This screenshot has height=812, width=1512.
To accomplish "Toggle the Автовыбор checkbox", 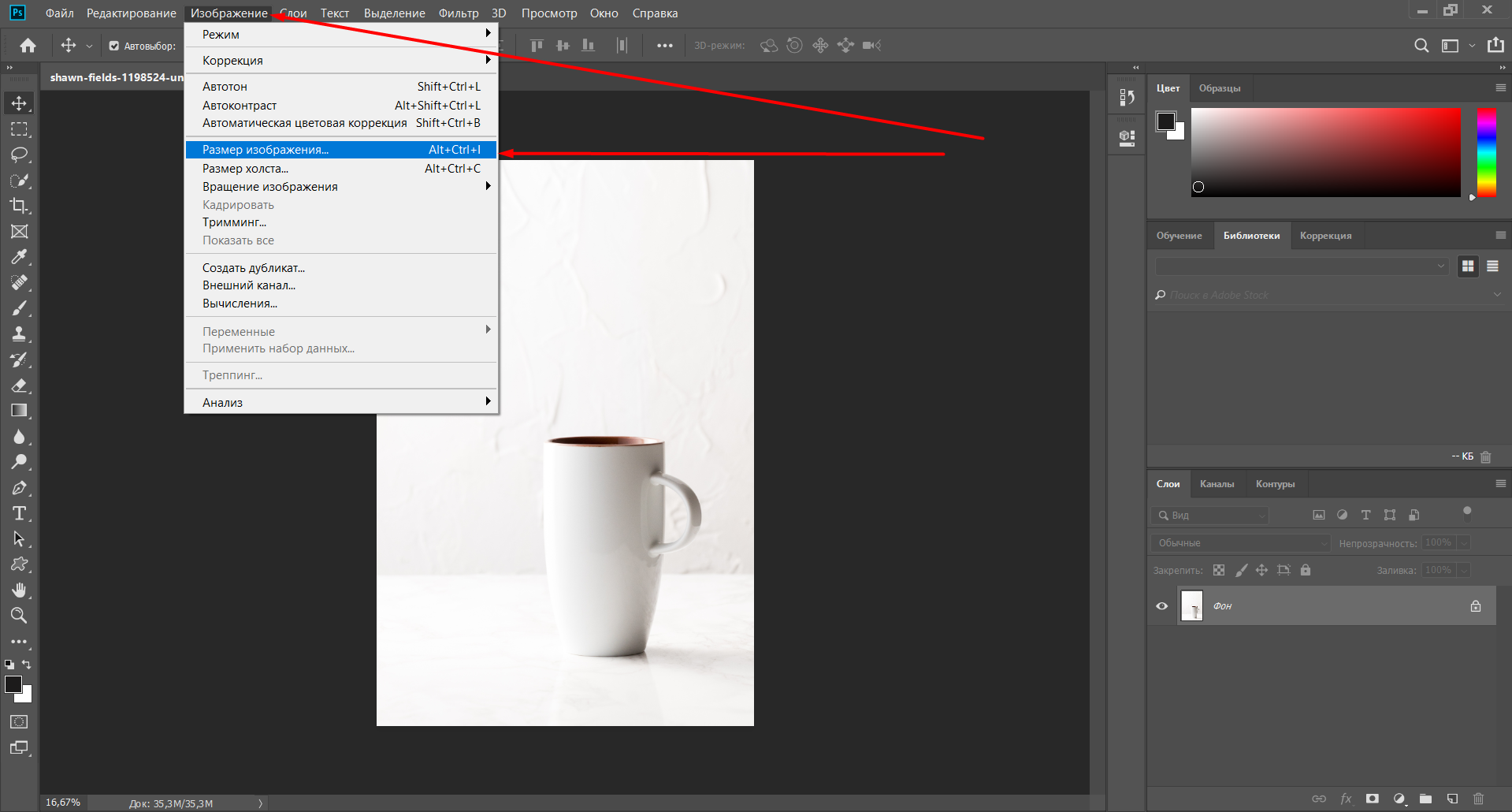I will pyautogui.click(x=114, y=46).
